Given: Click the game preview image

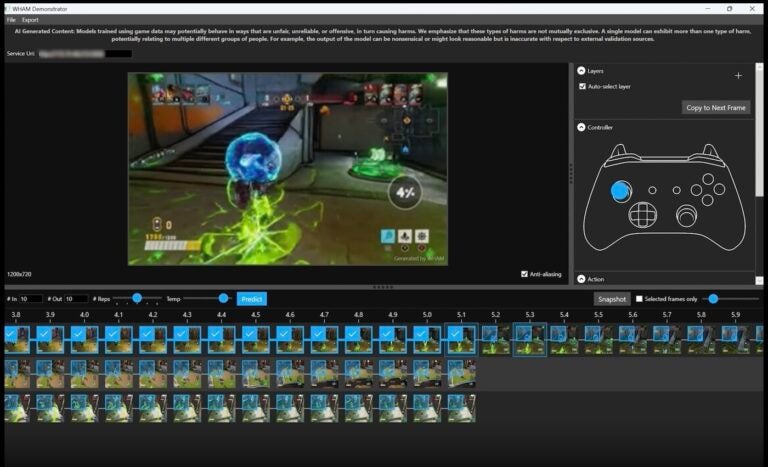Looking at the screenshot, I should (x=288, y=169).
